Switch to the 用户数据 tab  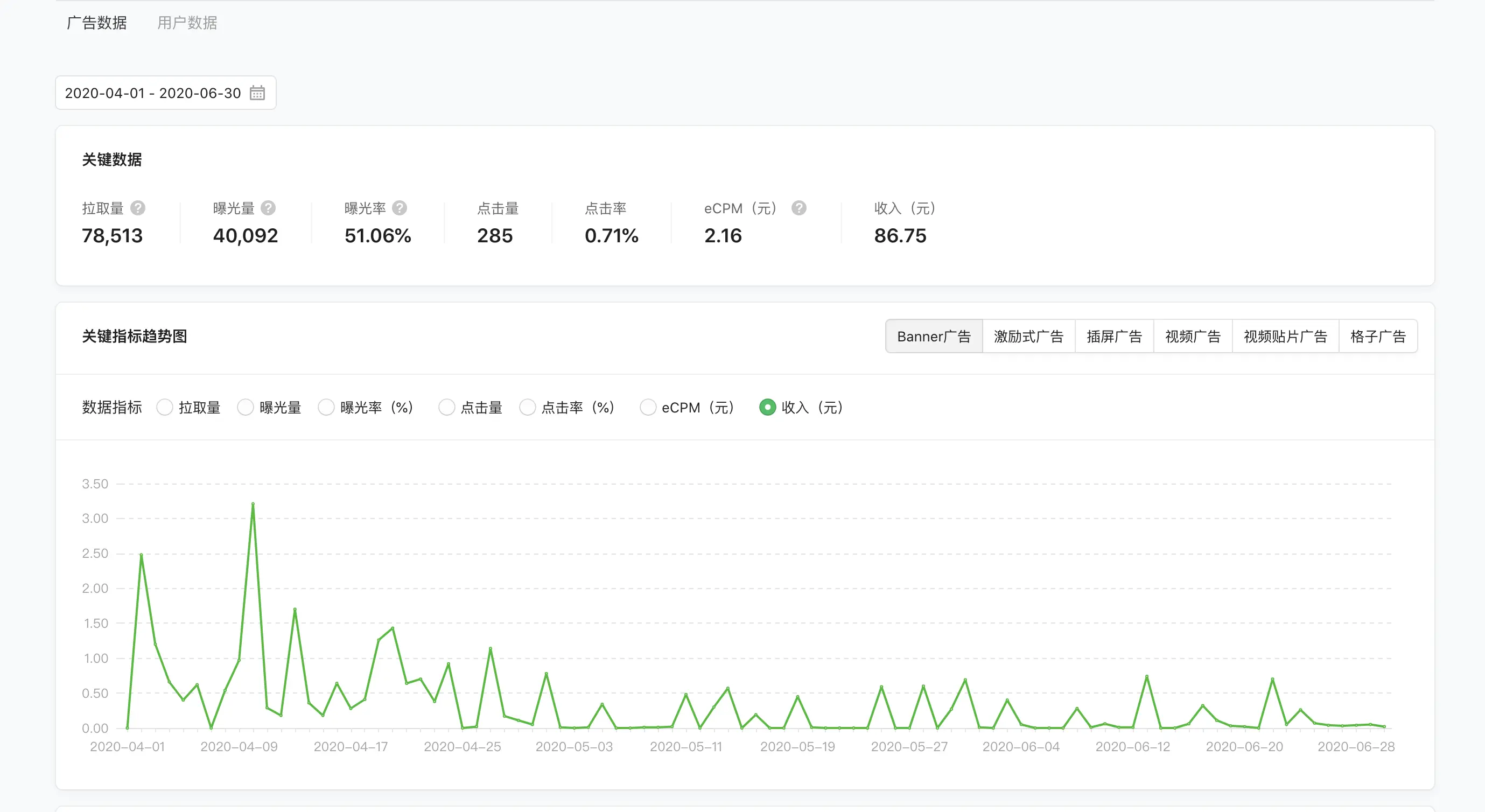click(x=186, y=23)
